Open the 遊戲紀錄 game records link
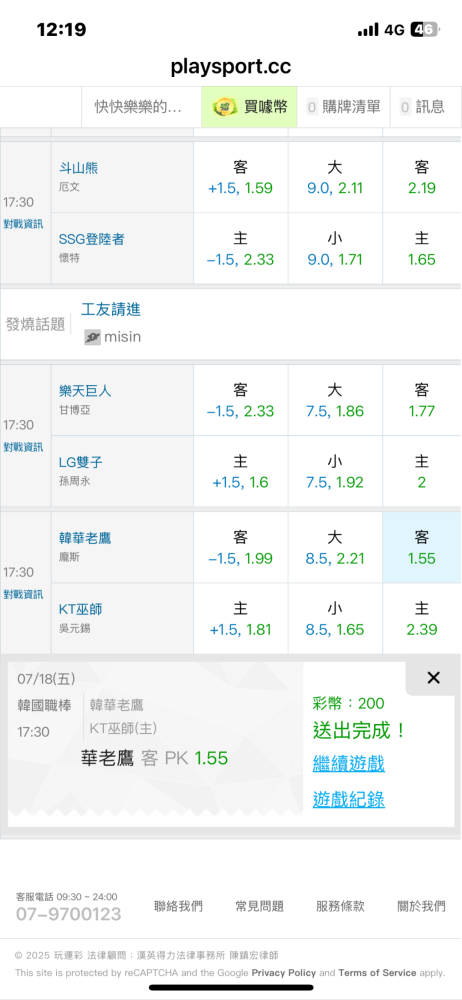Viewport: 462px width, 1000px height. (348, 799)
